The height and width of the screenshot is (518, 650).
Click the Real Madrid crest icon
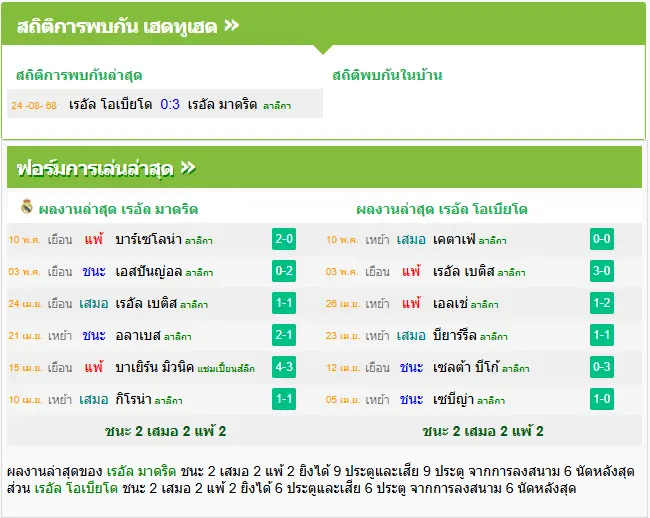27,206
